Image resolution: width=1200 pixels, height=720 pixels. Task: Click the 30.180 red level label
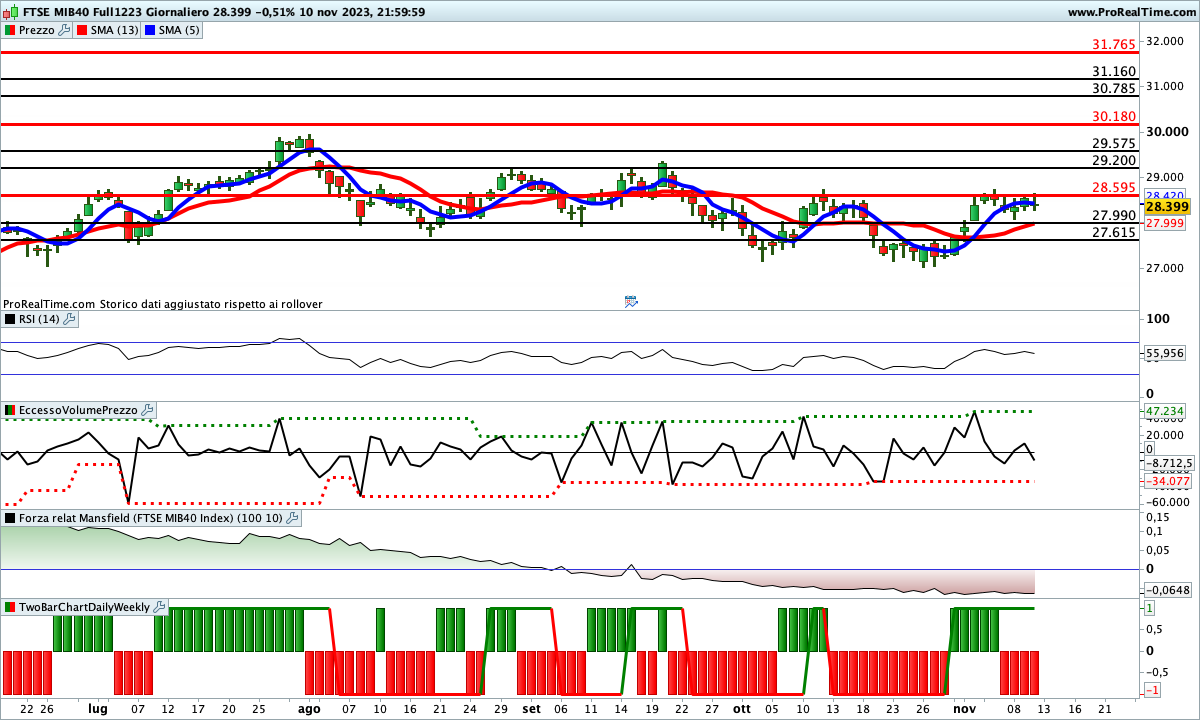click(x=1114, y=117)
